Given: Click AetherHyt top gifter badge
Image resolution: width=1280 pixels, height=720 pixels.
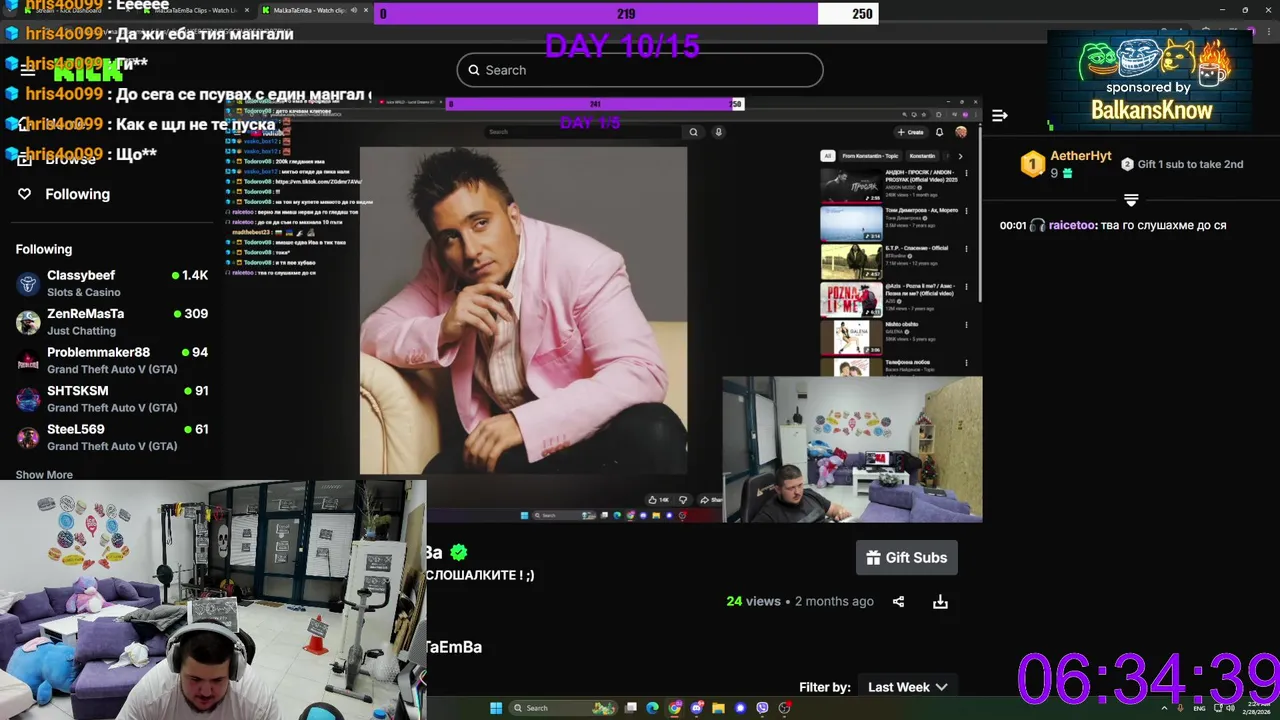Looking at the screenshot, I should tap(1033, 164).
